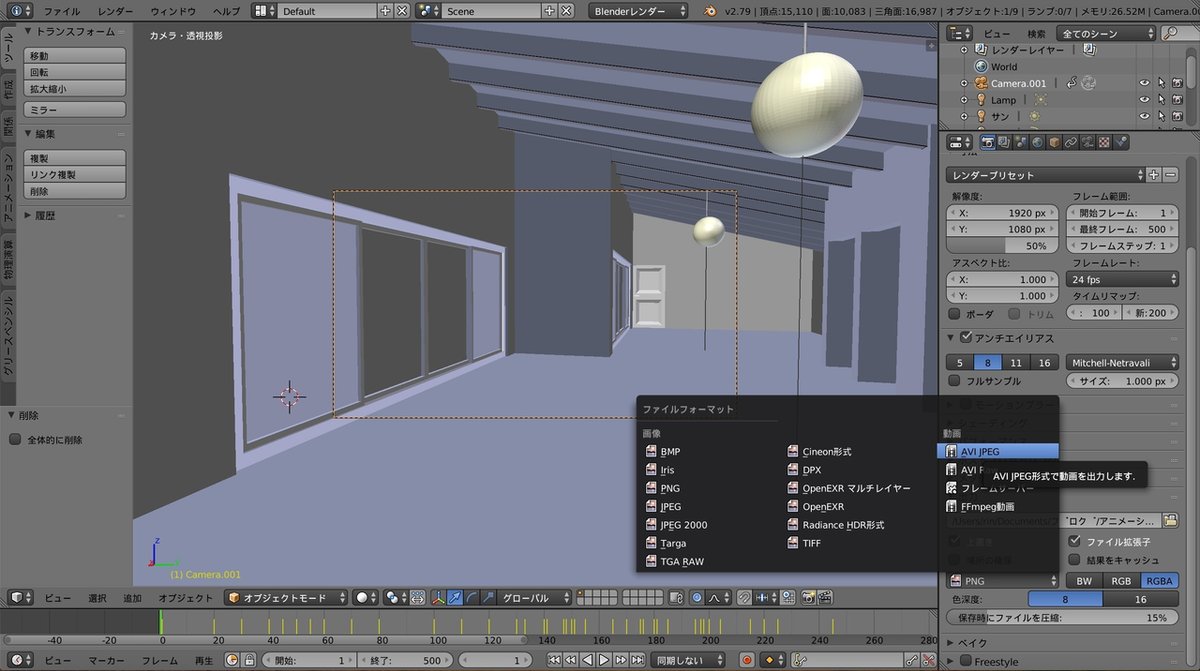Toggle visibility eye for サン
The height and width of the screenshot is (671, 1200).
click(x=1145, y=116)
